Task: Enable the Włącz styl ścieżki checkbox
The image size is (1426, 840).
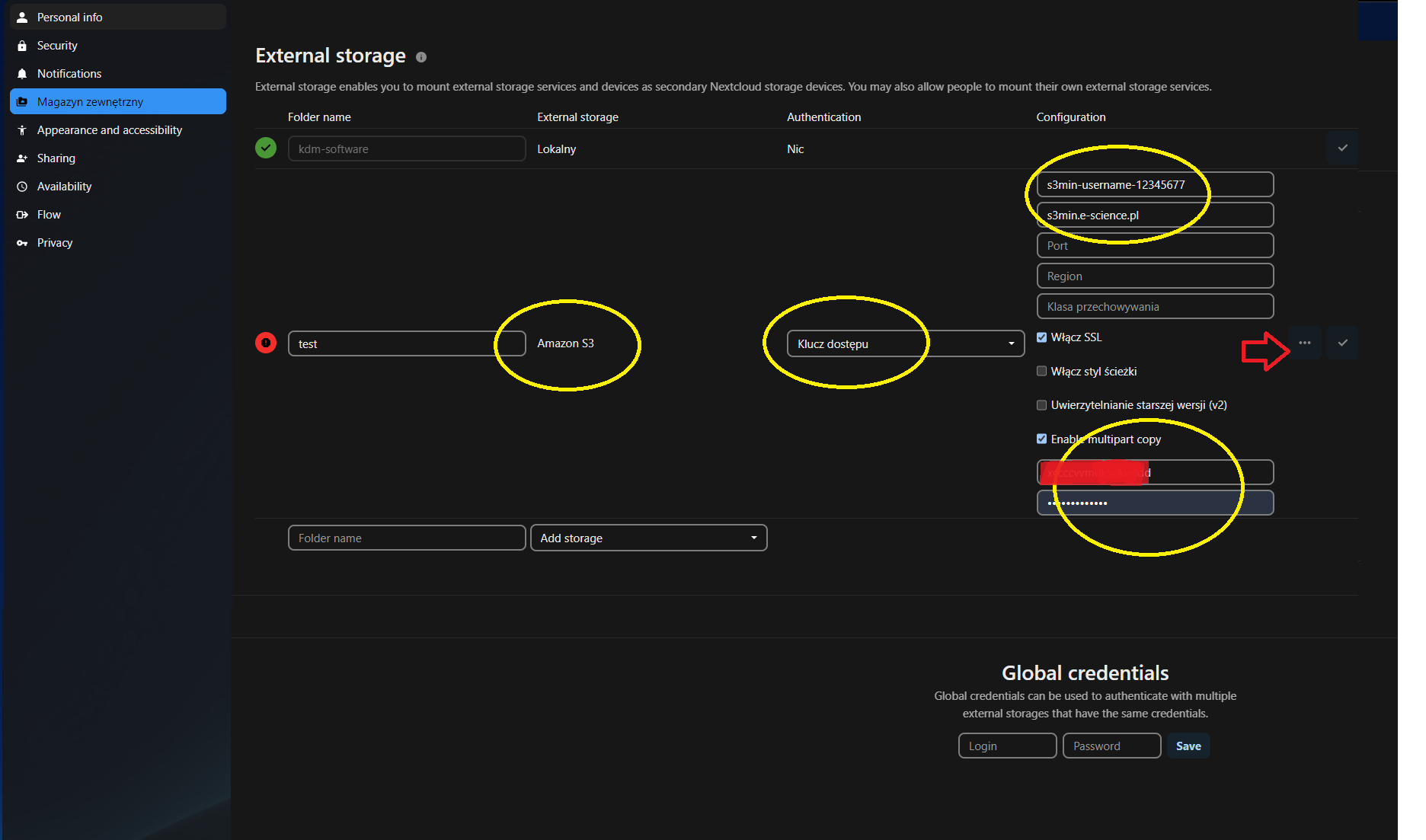Action: click(x=1041, y=372)
